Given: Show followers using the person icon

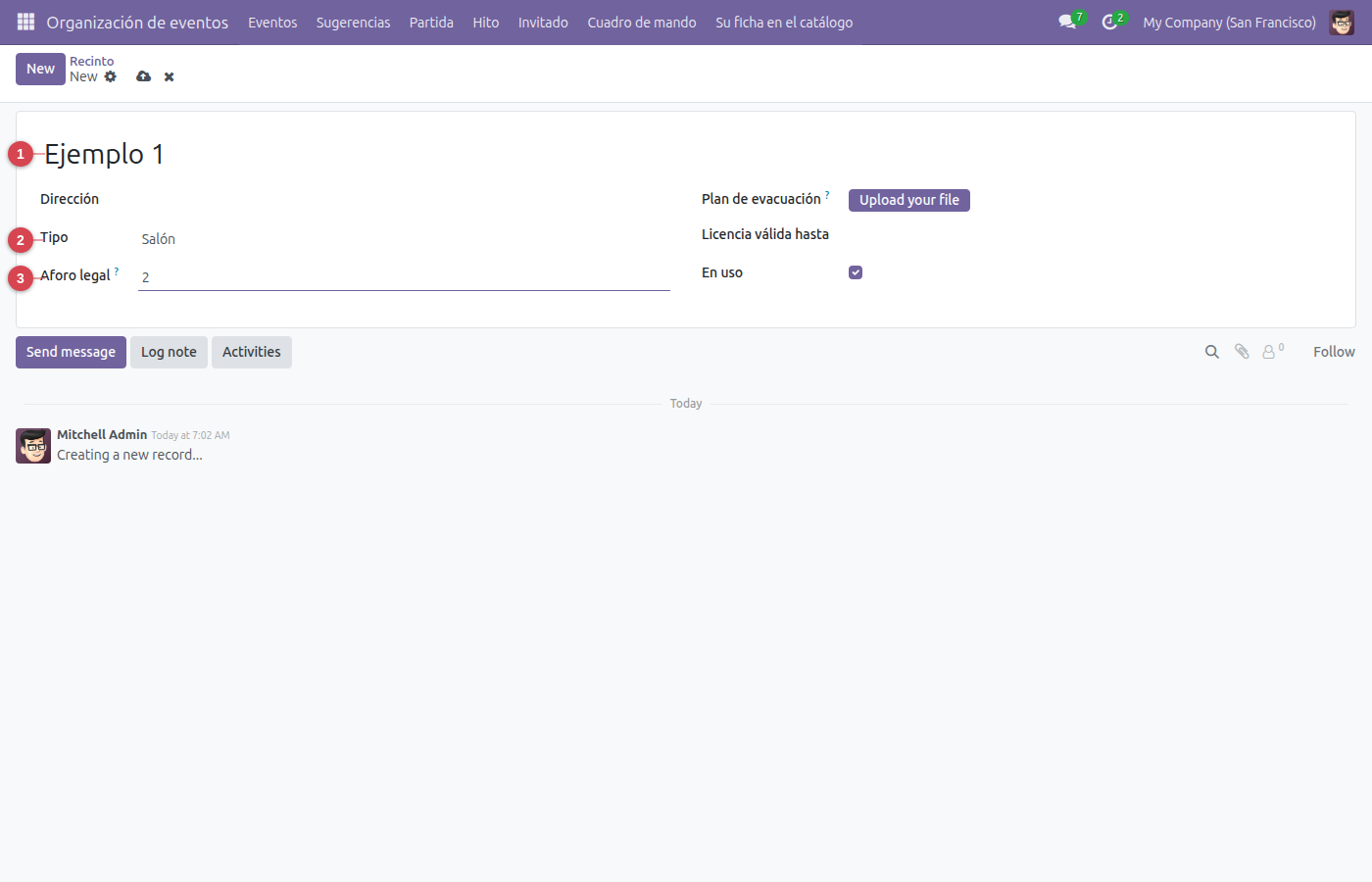Looking at the screenshot, I should 1271,352.
